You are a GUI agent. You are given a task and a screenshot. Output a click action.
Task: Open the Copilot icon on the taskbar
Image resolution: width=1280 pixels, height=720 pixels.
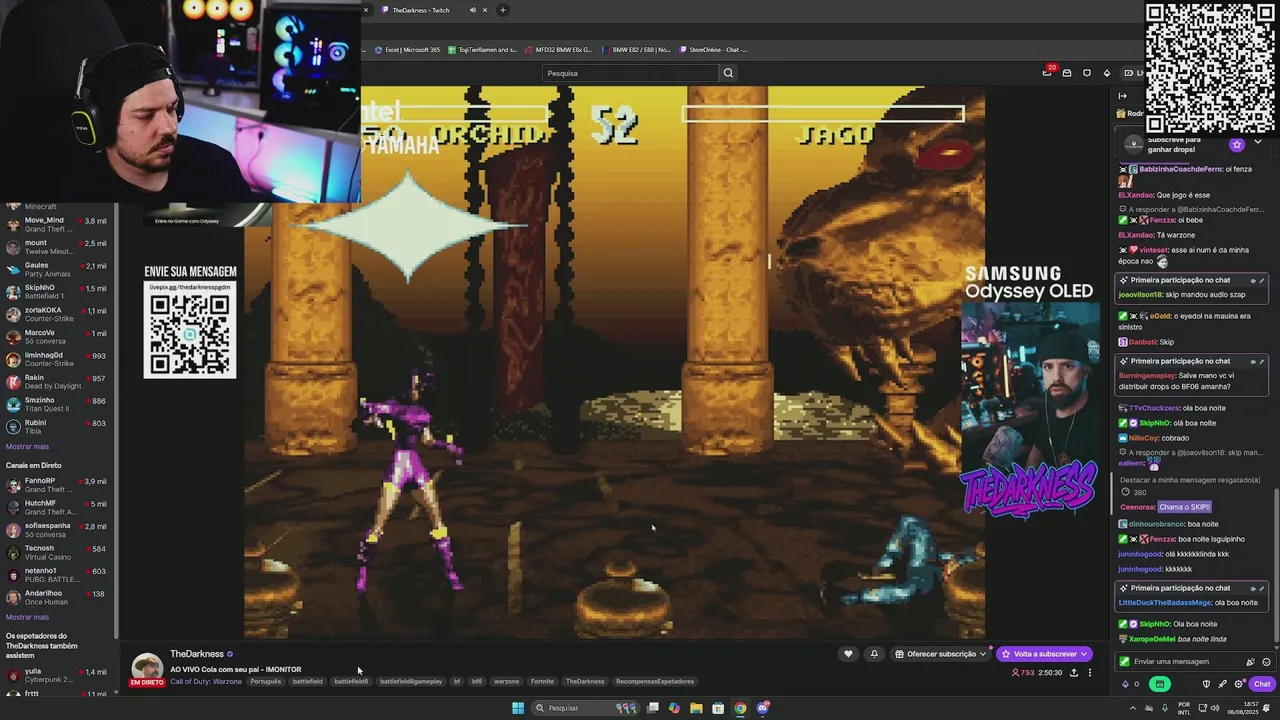[x=674, y=708]
